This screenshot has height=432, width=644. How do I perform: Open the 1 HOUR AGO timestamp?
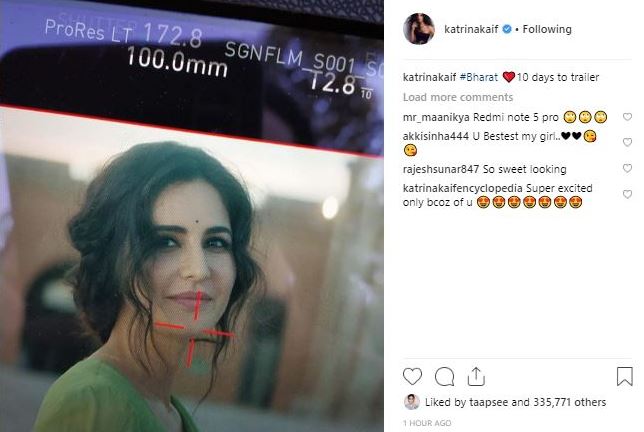click(x=427, y=423)
